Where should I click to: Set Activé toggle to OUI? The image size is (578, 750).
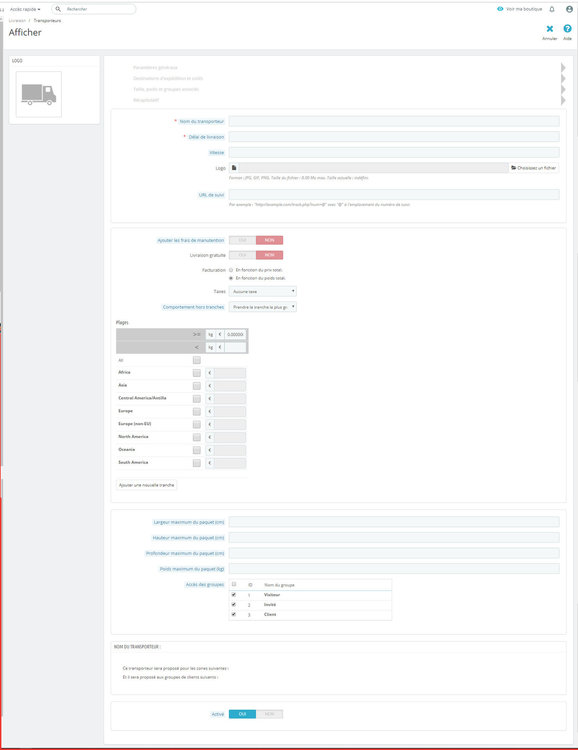click(x=242, y=714)
